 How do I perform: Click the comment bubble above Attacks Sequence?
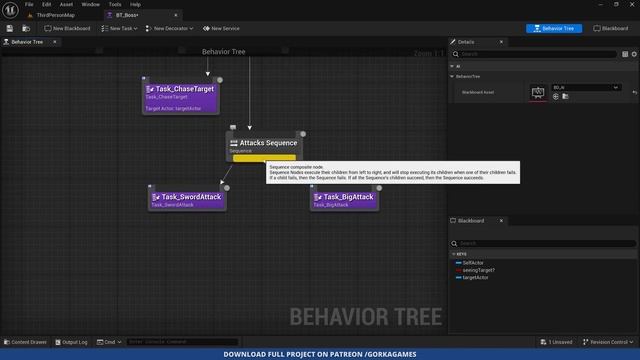[233, 127]
